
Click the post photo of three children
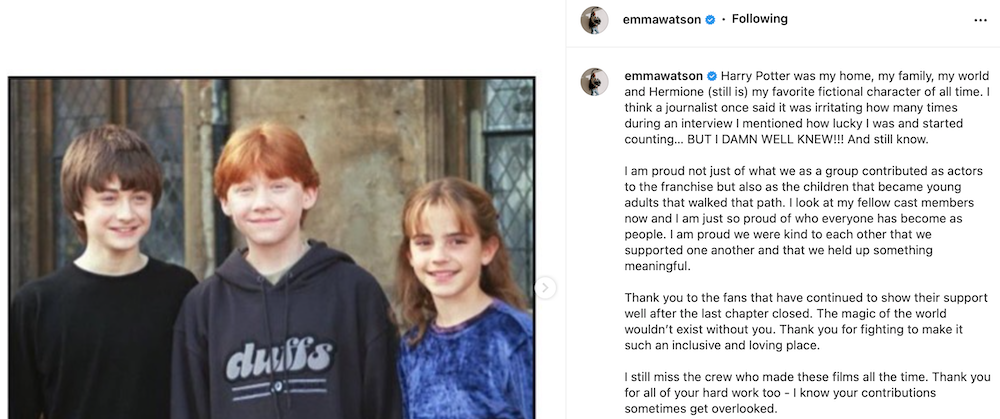point(272,248)
